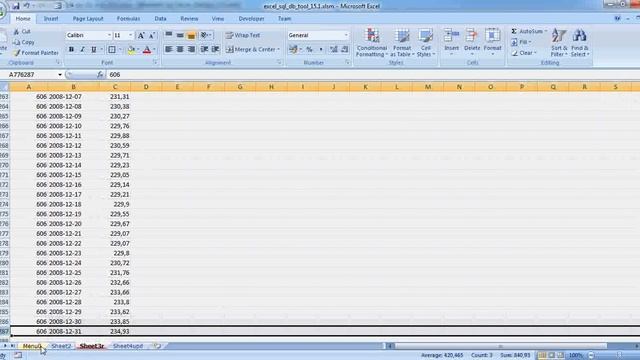
Task: Activate the Format Painter tool
Action: [x=36, y=53]
